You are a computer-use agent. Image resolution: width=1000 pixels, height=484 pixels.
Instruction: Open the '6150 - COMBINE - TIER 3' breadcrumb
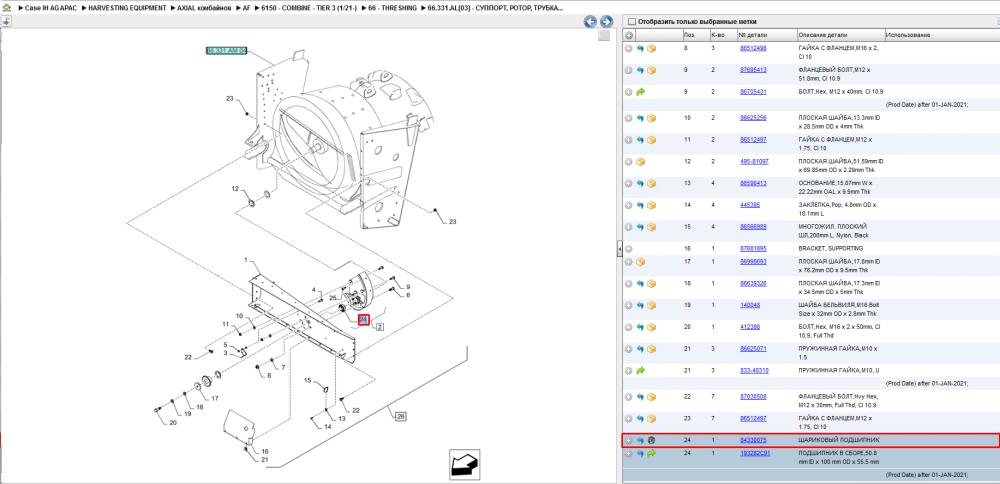point(308,9)
